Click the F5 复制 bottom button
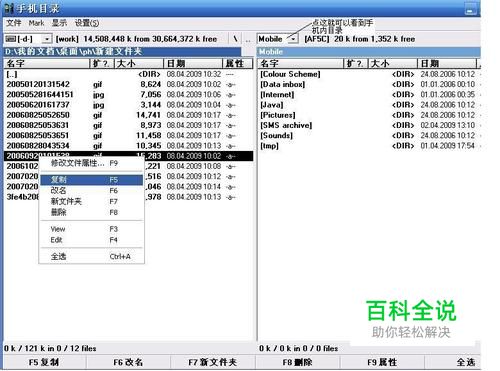This screenshot has height=371, width=500. tap(44, 362)
